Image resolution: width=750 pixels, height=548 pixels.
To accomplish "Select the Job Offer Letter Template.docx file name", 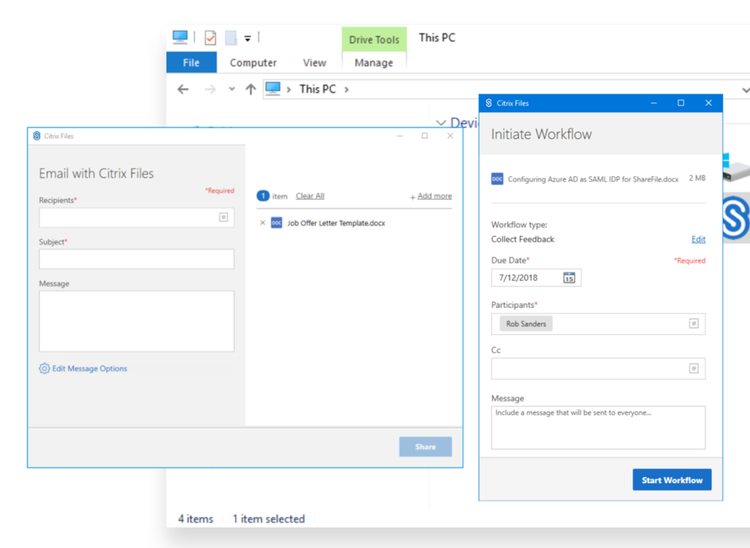I will click(x=336, y=223).
